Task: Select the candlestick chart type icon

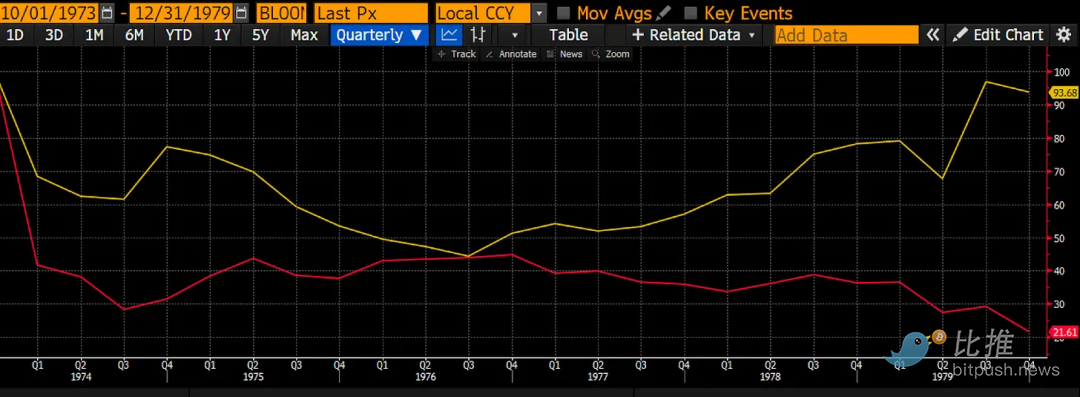Action: (479, 34)
